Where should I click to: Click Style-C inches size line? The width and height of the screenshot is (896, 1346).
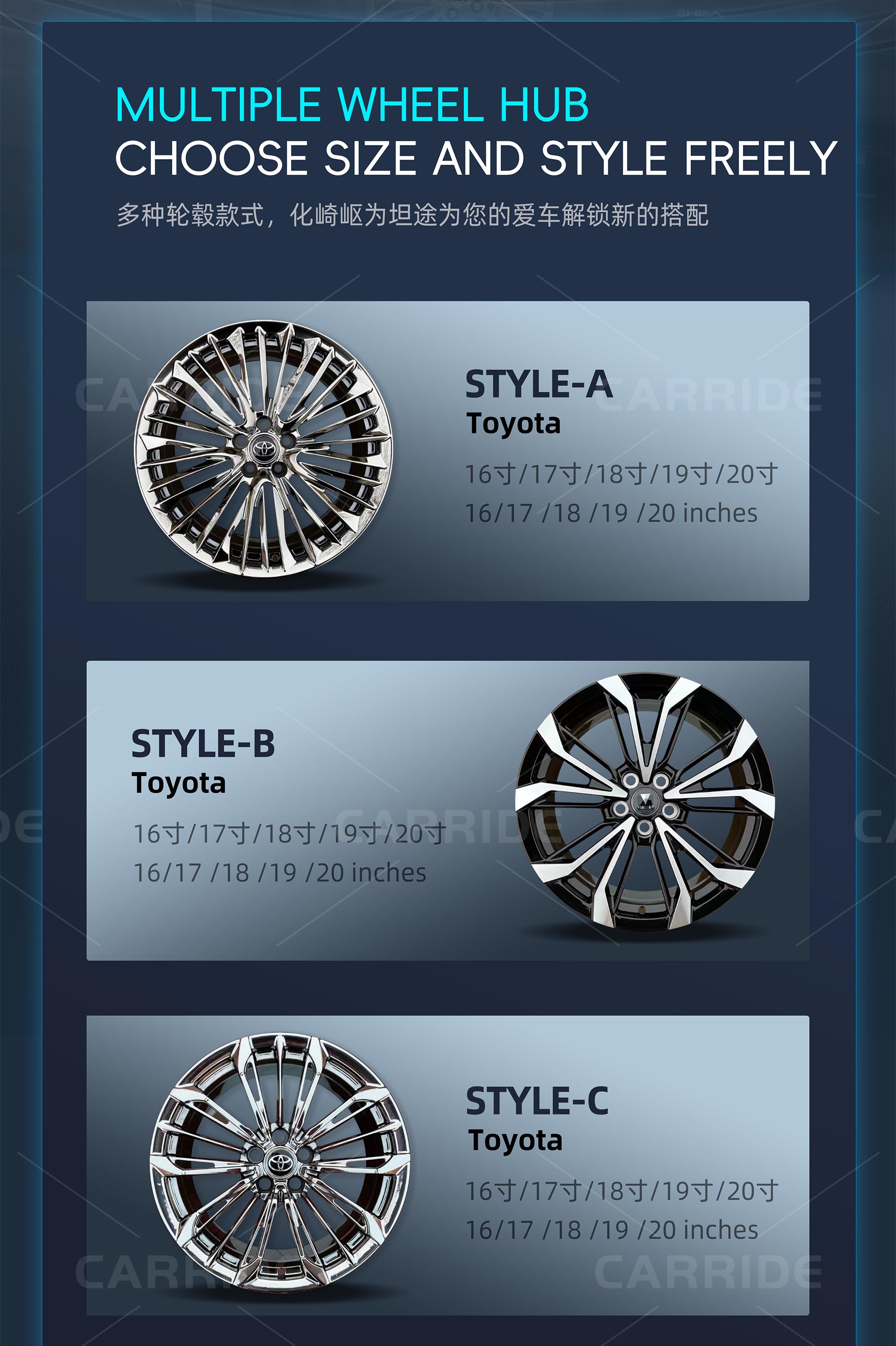pyautogui.click(x=612, y=1230)
